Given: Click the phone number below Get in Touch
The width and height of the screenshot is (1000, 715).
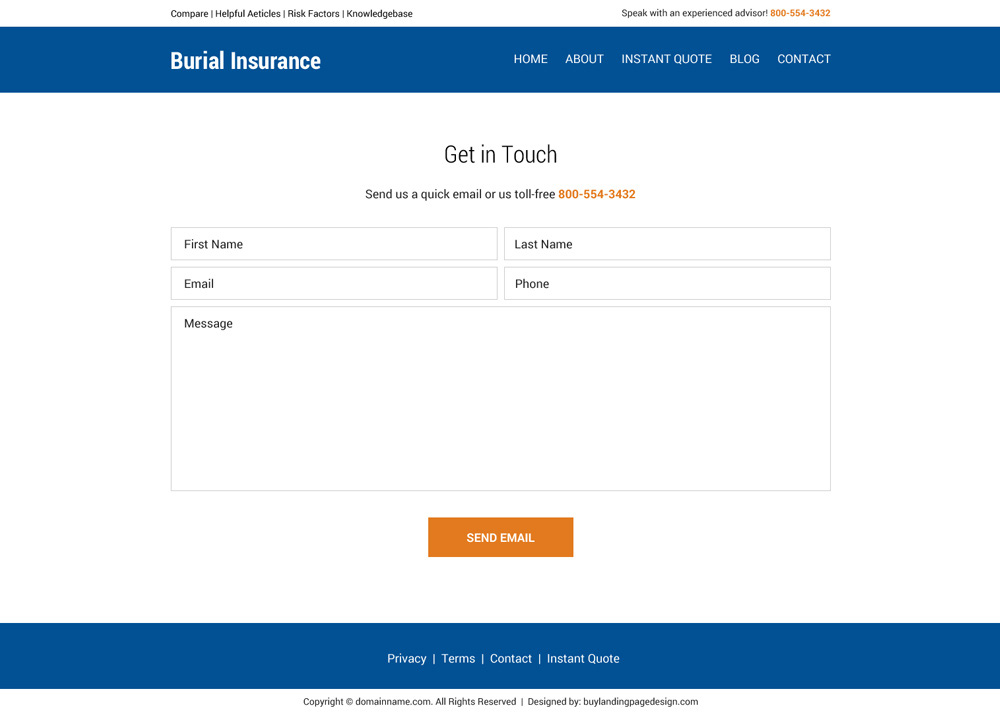Looking at the screenshot, I should (596, 194).
